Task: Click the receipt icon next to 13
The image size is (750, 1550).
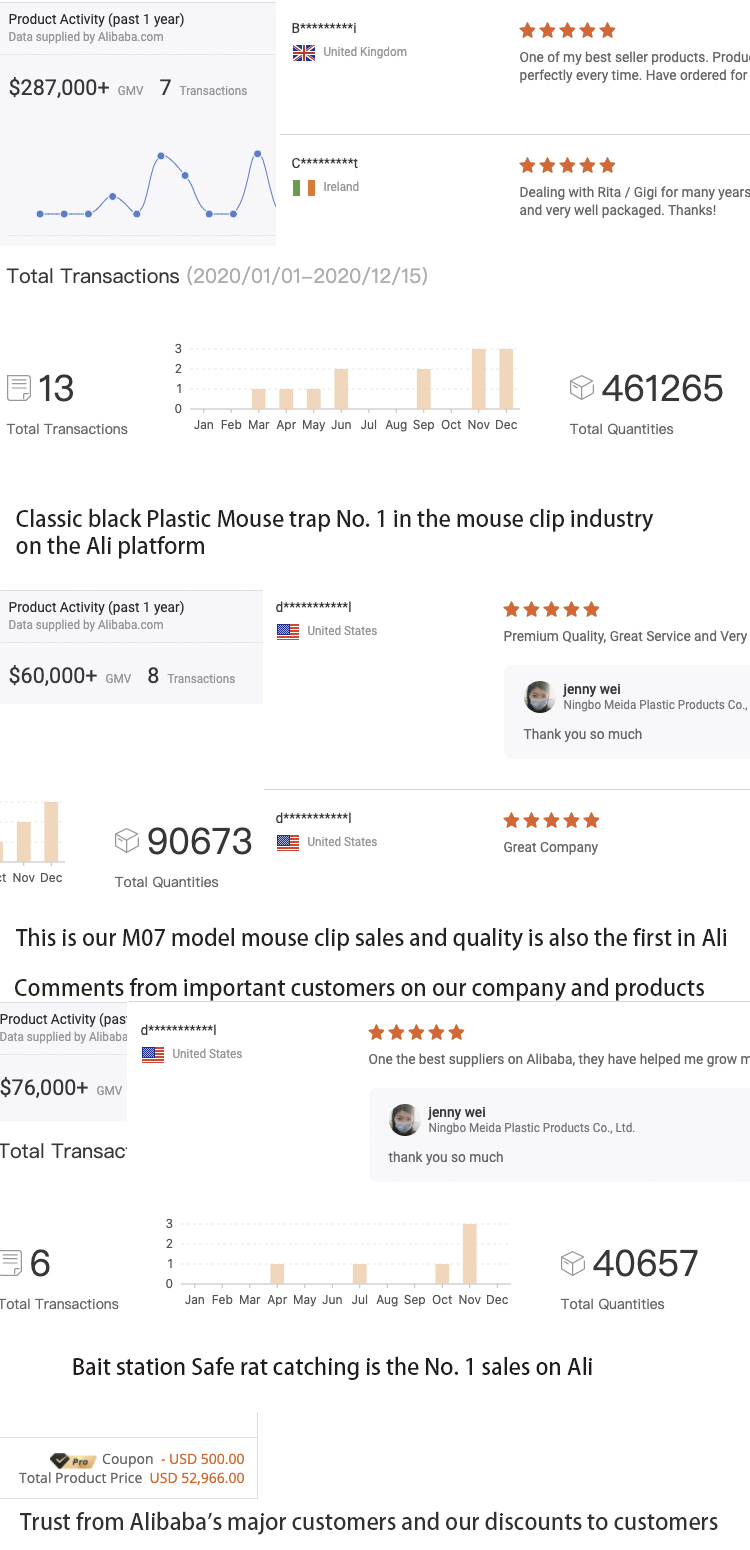Action: [18, 388]
